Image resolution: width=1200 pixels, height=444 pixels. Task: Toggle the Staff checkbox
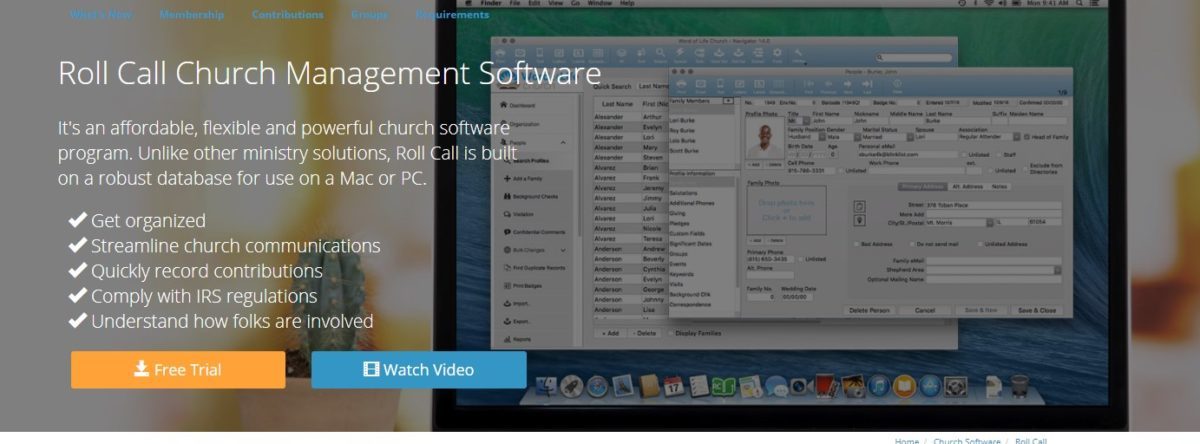[x=999, y=155]
